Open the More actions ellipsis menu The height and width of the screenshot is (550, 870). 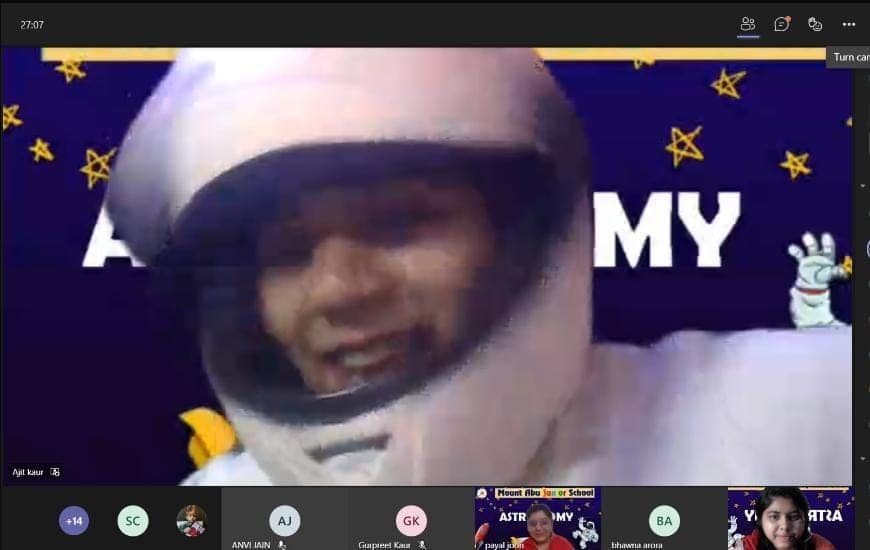848,24
